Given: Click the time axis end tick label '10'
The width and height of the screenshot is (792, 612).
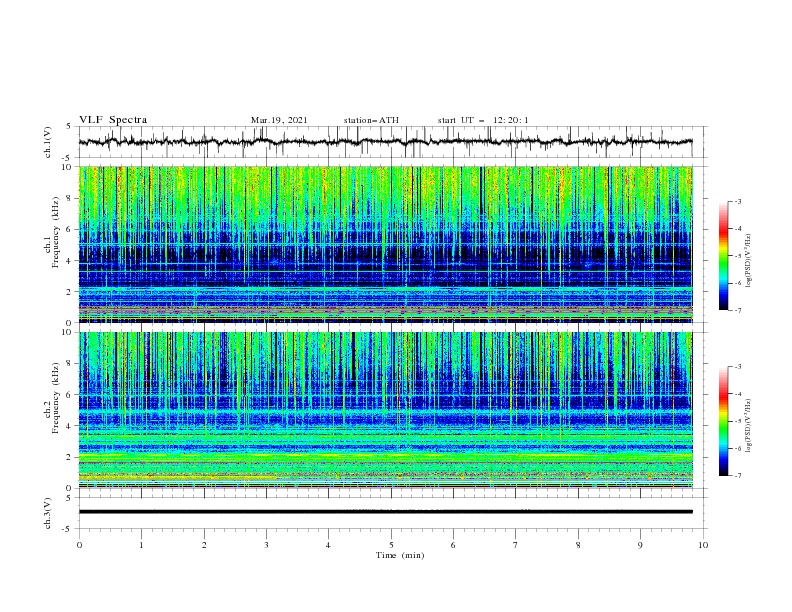Looking at the screenshot, I should point(703,545).
